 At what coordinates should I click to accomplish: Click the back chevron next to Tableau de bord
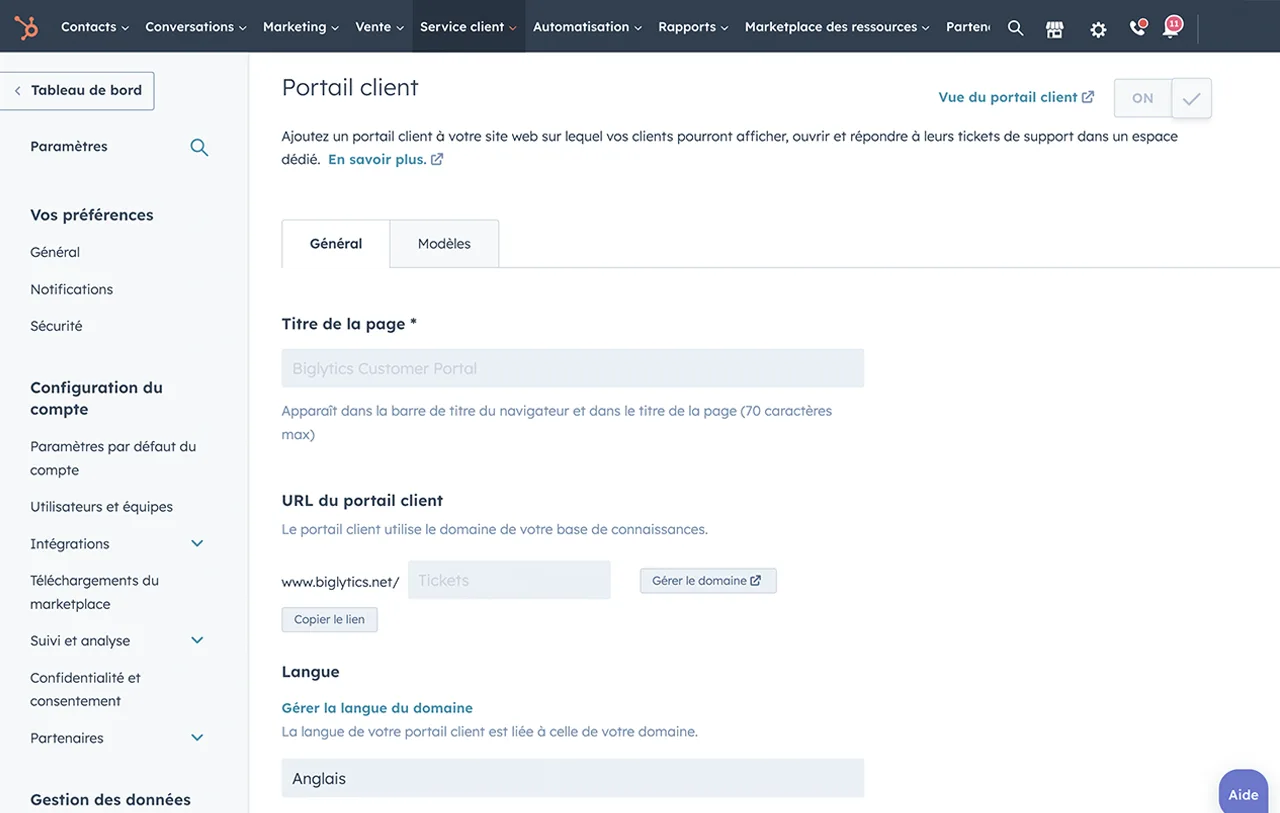[16, 90]
